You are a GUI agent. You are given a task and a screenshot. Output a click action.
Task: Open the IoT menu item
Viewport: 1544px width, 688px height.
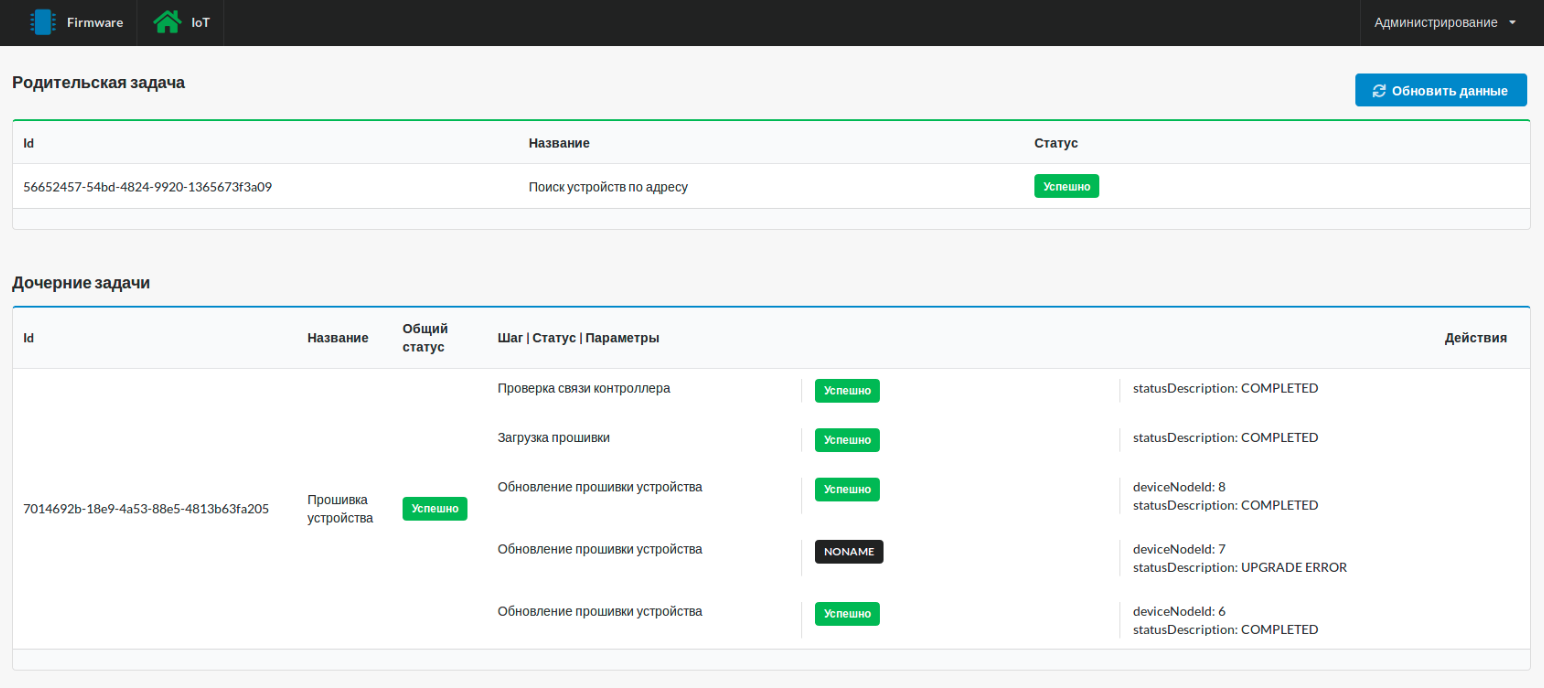[x=200, y=22]
